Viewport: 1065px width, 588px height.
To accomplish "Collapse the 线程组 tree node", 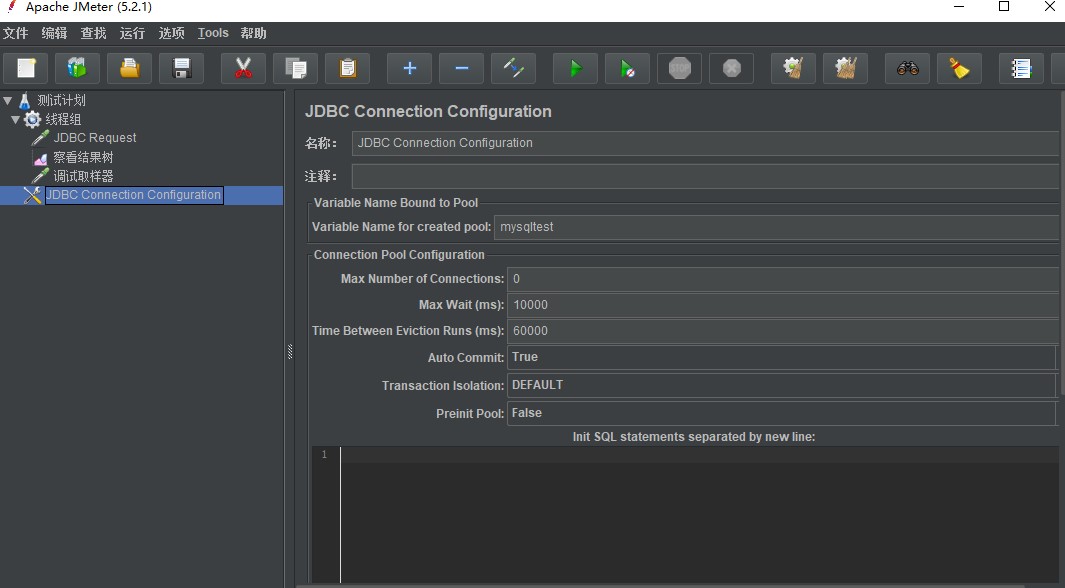I will tap(15, 120).
